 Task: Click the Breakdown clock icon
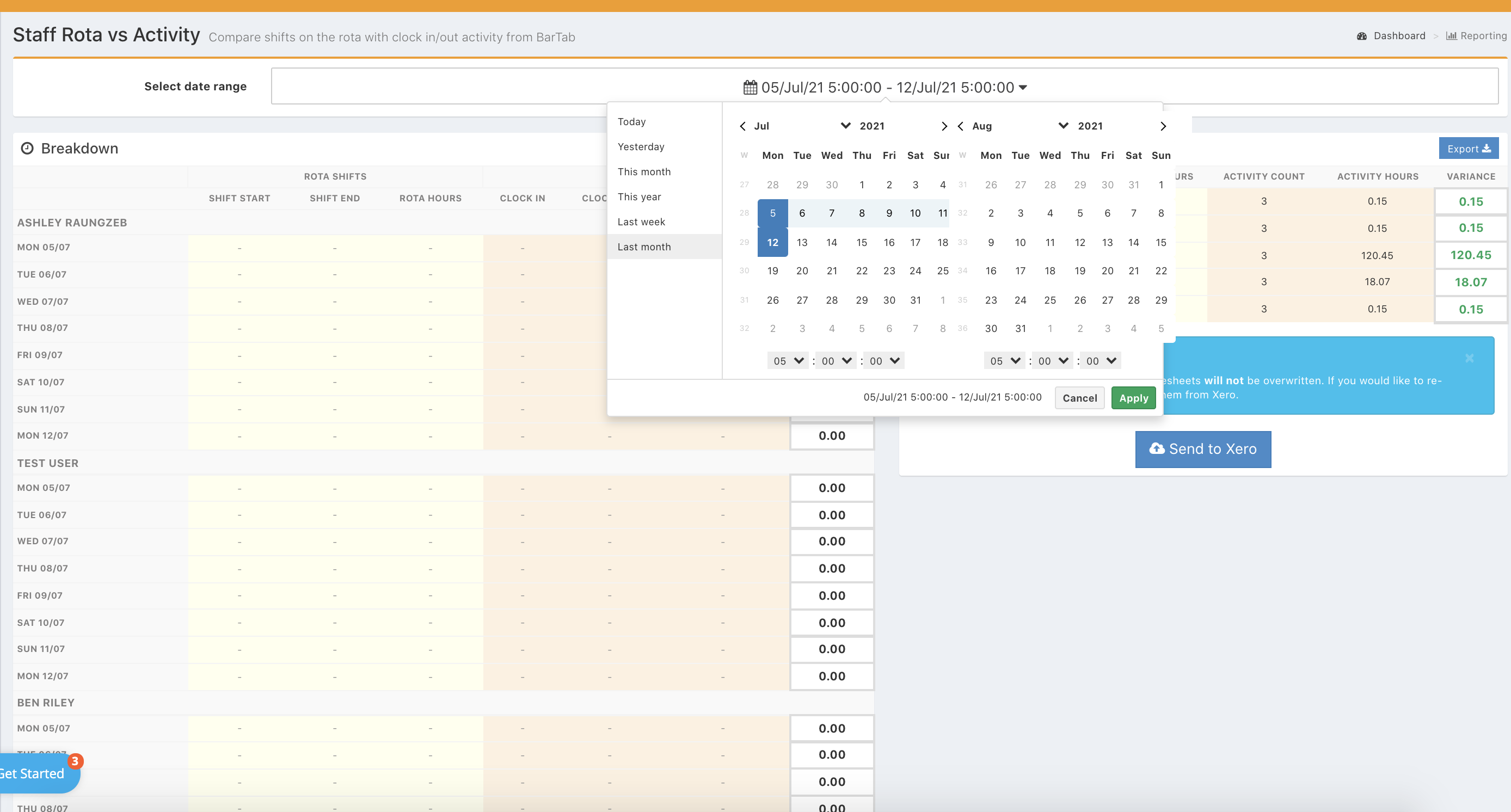pyautogui.click(x=27, y=149)
